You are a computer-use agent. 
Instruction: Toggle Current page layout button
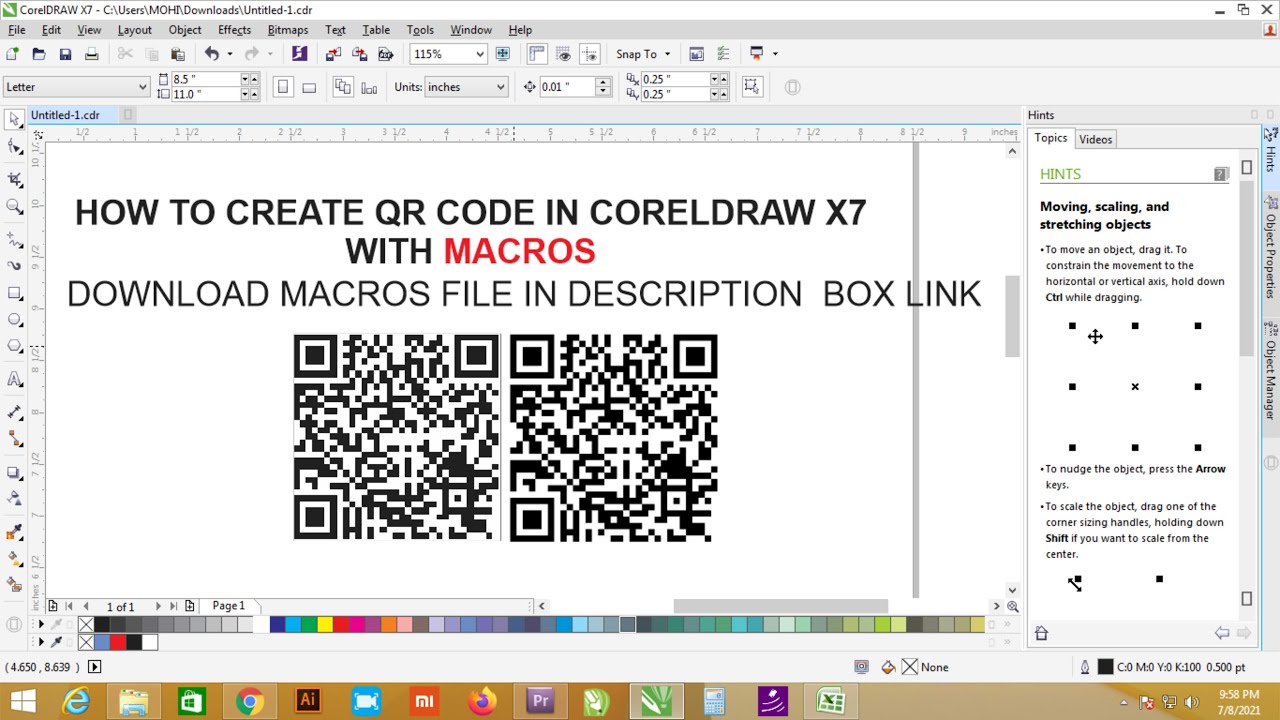(369, 87)
